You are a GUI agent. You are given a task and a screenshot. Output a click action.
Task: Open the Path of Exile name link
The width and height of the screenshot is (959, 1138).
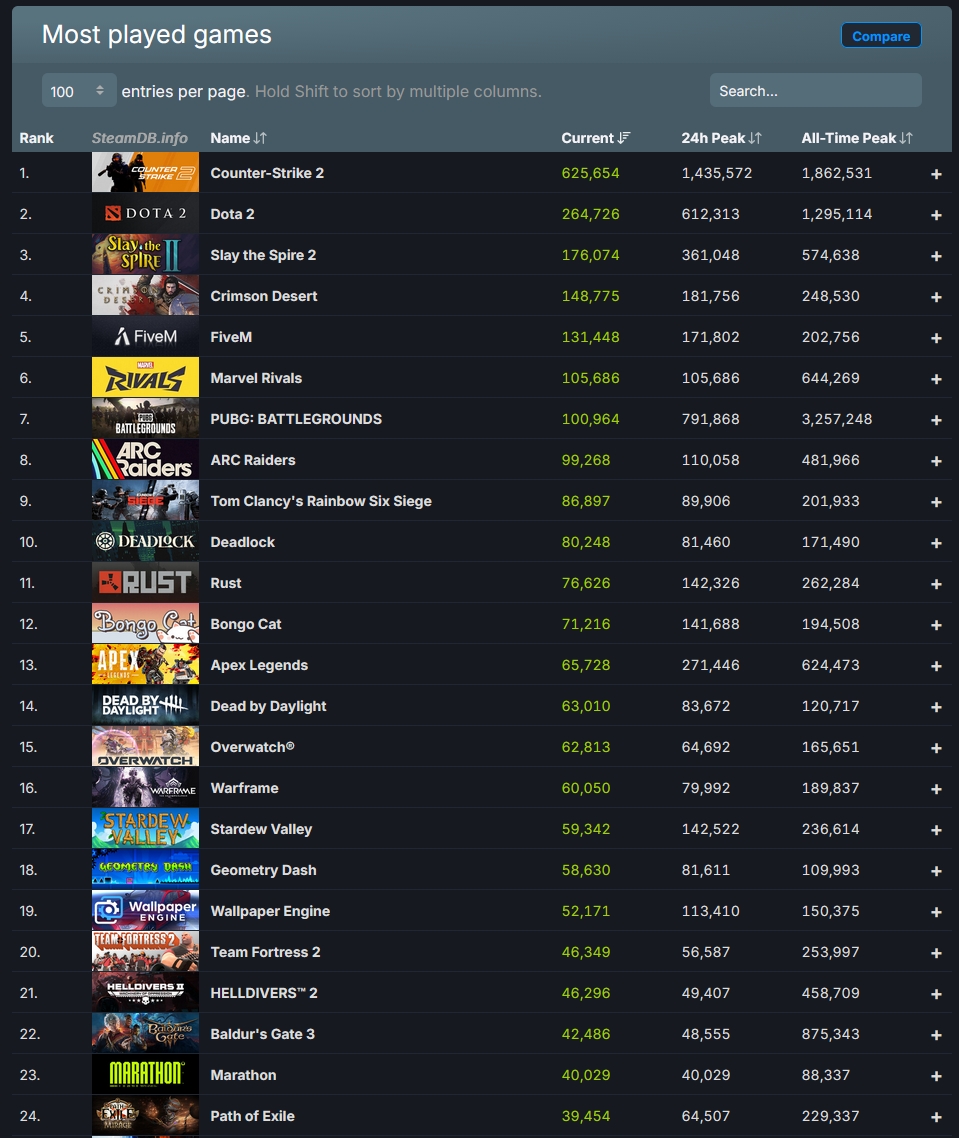click(x=252, y=1116)
